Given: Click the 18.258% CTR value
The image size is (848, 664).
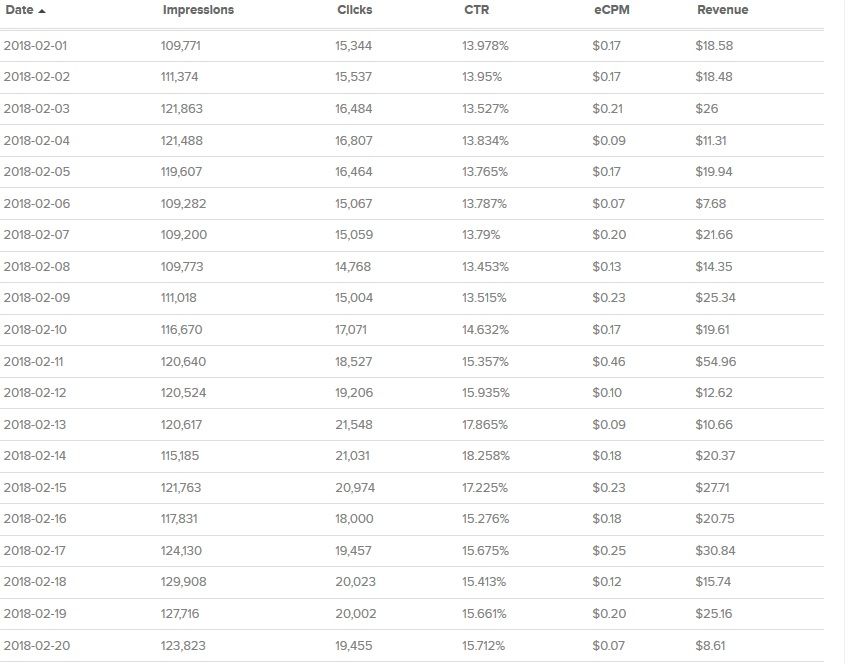Looking at the screenshot, I should pyautogui.click(x=485, y=456).
